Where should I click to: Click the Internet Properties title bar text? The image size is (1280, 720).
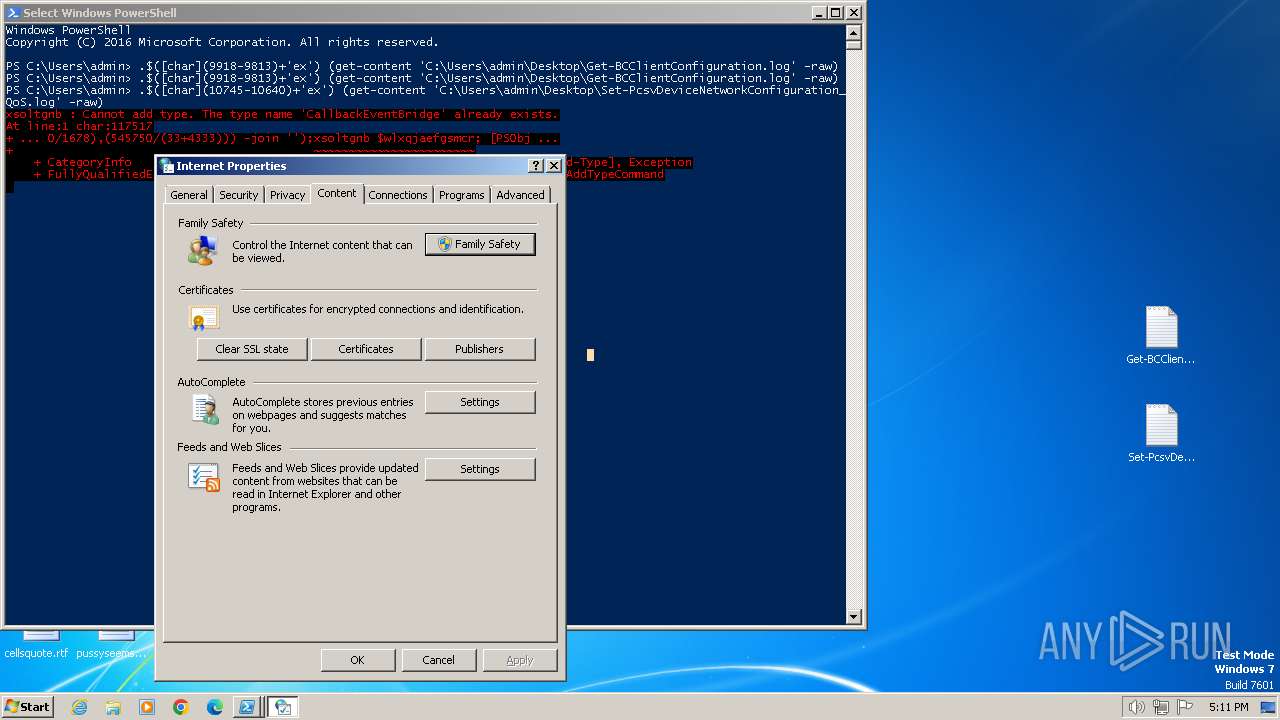pyautogui.click(x=231, y=166)
